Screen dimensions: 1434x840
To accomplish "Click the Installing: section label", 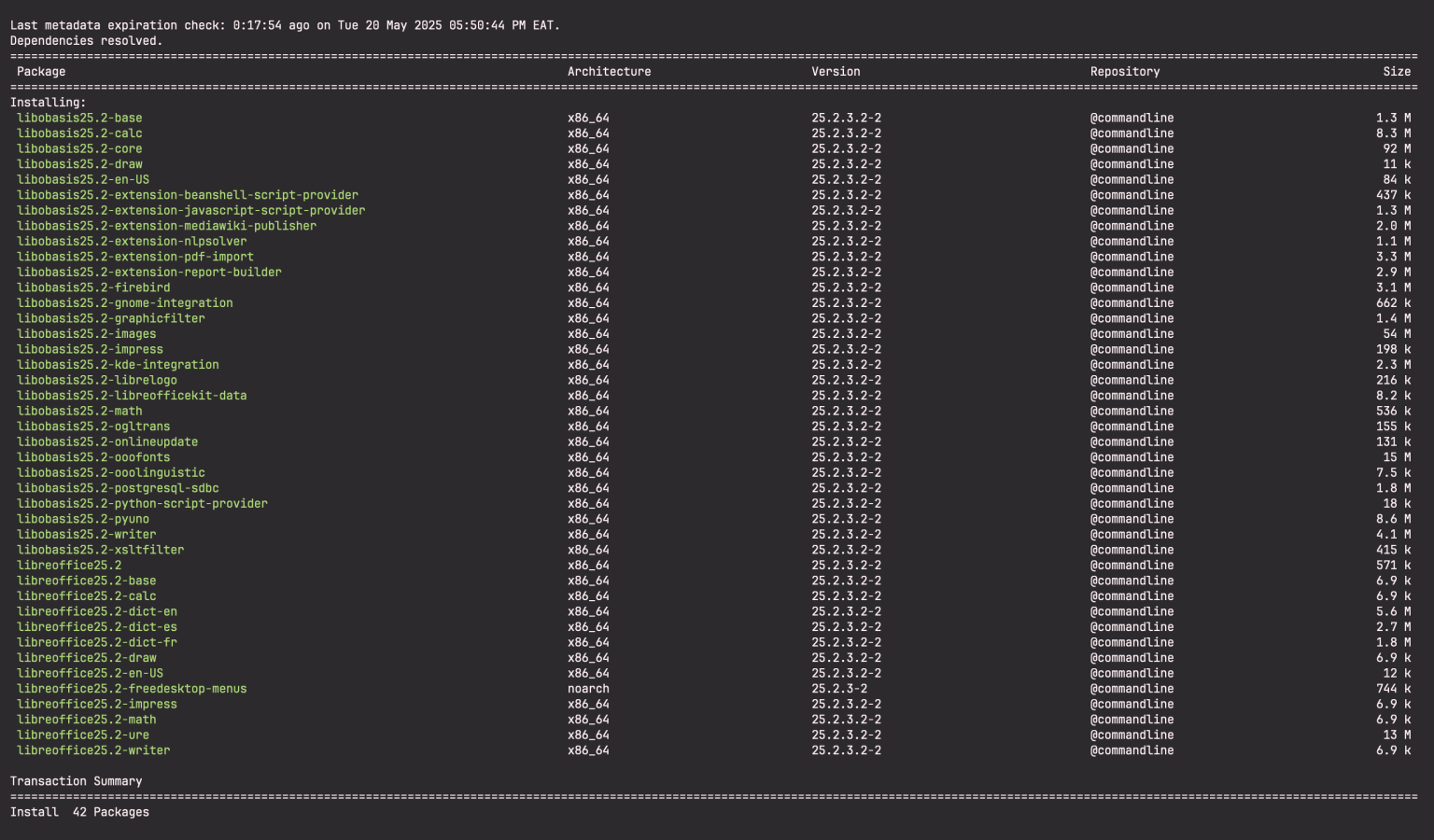I will tap(48, 103).
